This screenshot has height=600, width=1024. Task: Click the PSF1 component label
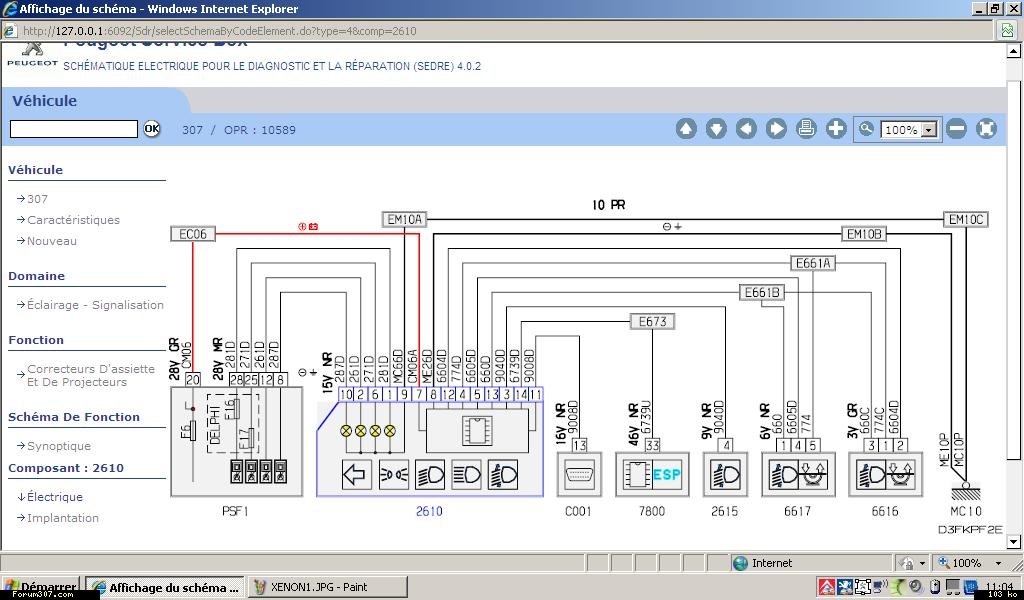click(235, 511)
